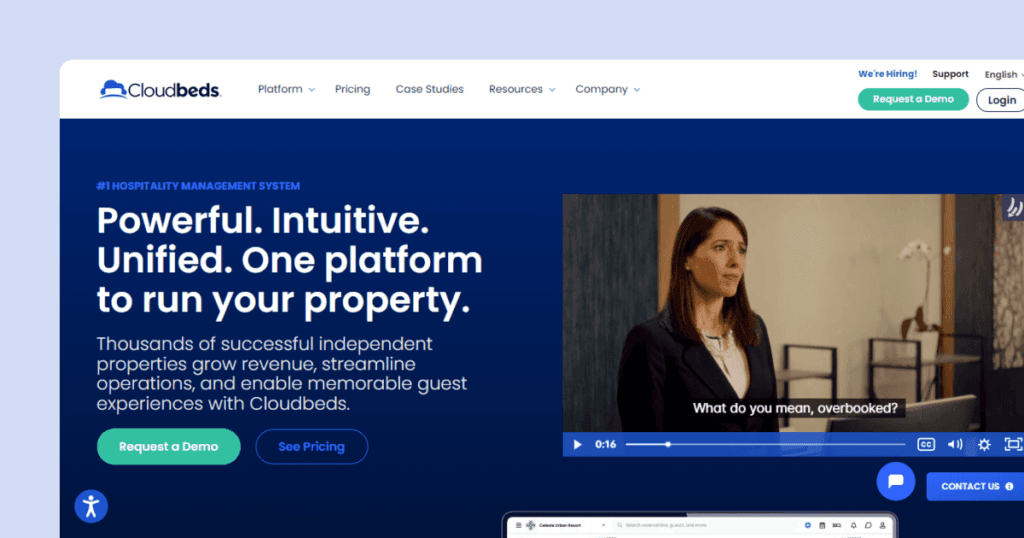Open the We're Hiring! link

pyautogui.click(x=888, y=74)
